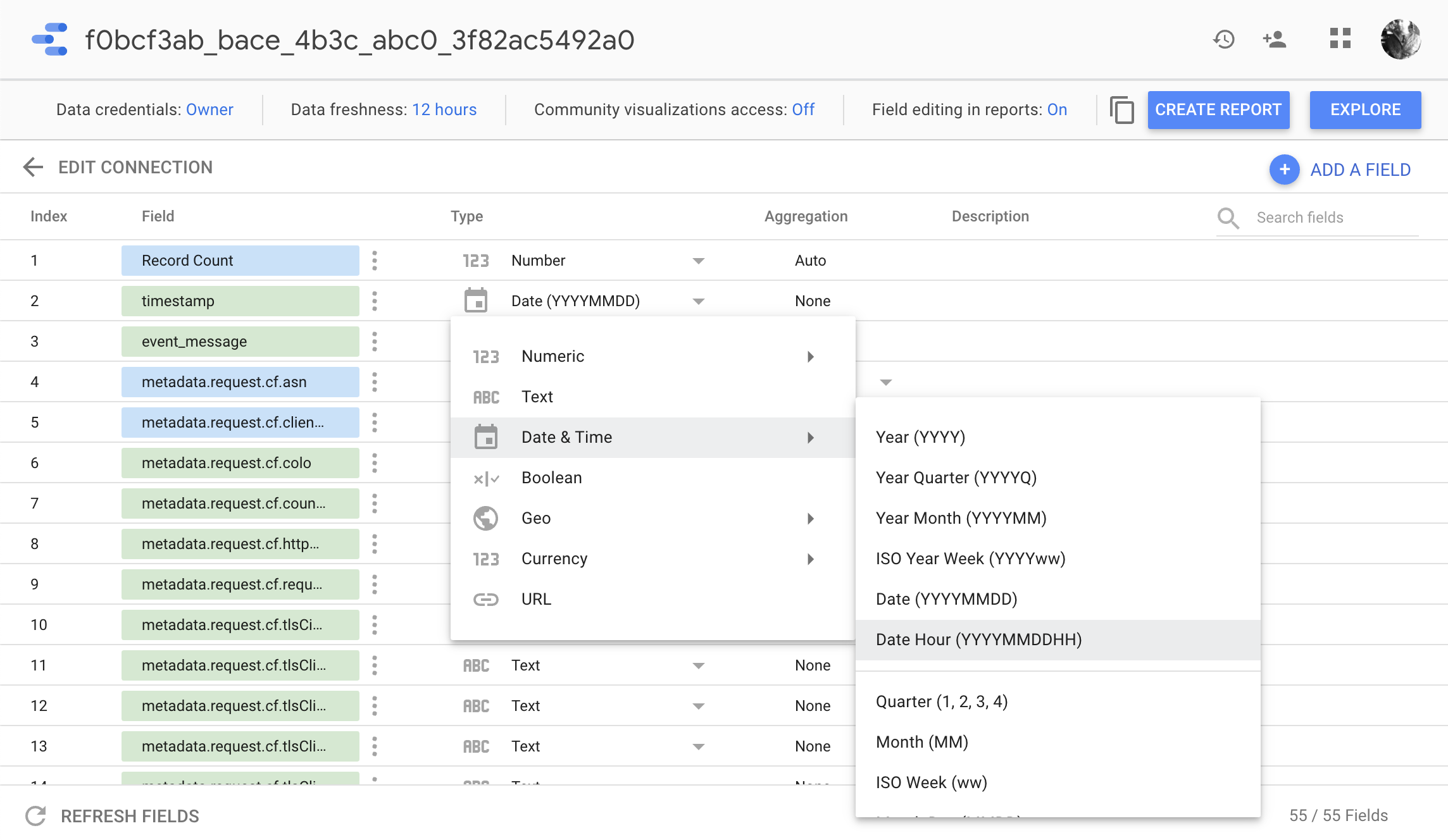Click the copy data source icon
Image resolution: width=1448 pixels, height=840 pixels.
point(1122,110)
